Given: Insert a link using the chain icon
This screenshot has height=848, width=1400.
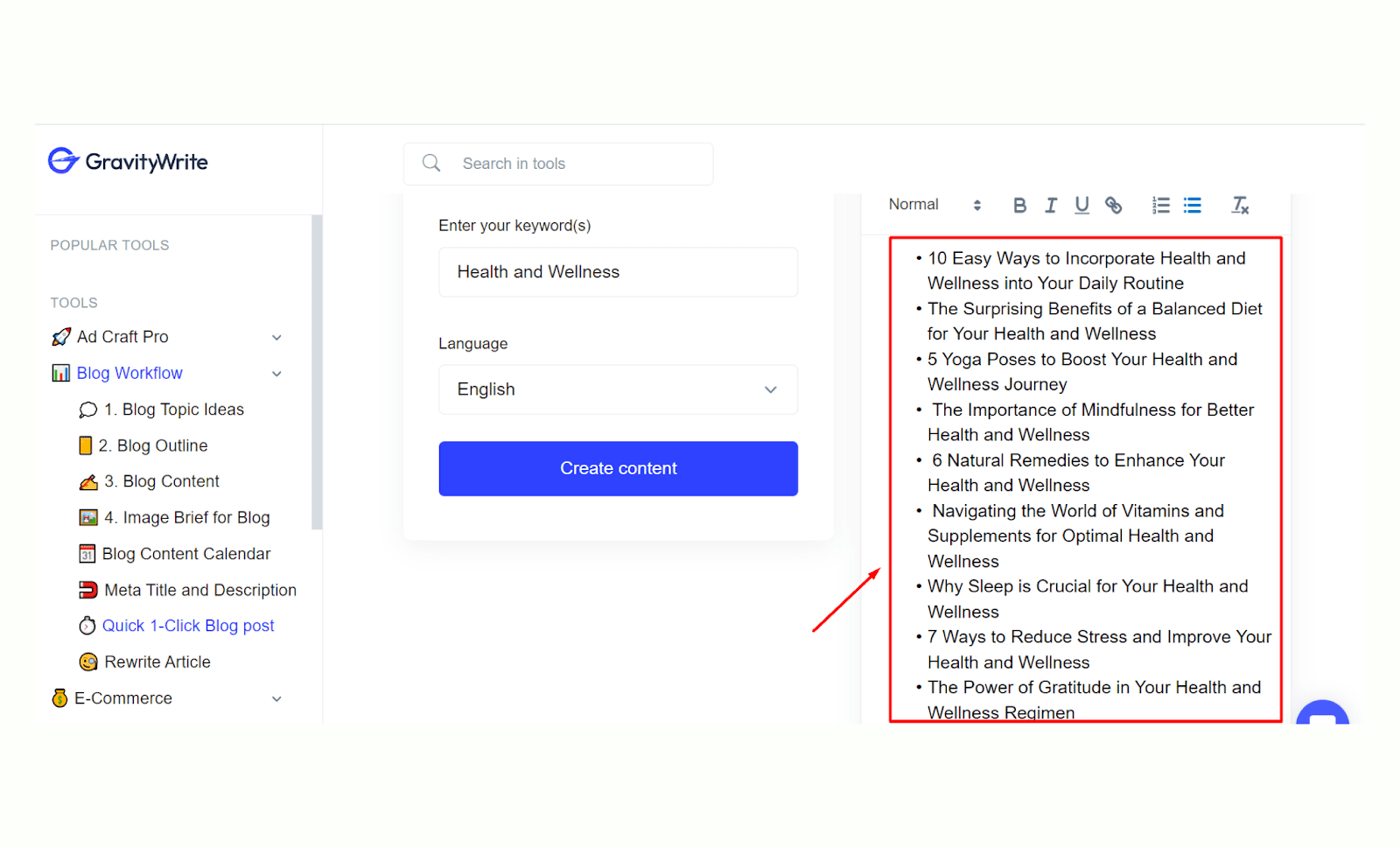Looking at the screenshot, I should (1113, 205).
